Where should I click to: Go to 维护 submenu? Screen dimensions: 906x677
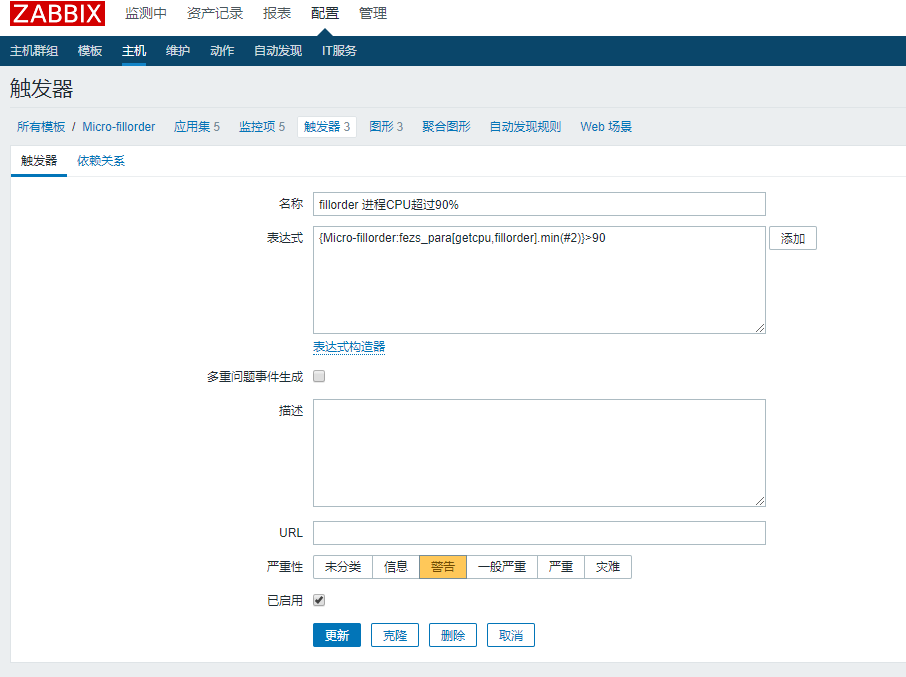[178, 51]
